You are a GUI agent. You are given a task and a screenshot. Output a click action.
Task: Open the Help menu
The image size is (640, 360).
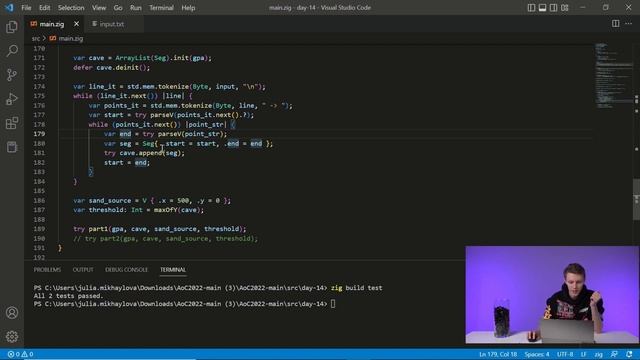click(x=188, y=8)
